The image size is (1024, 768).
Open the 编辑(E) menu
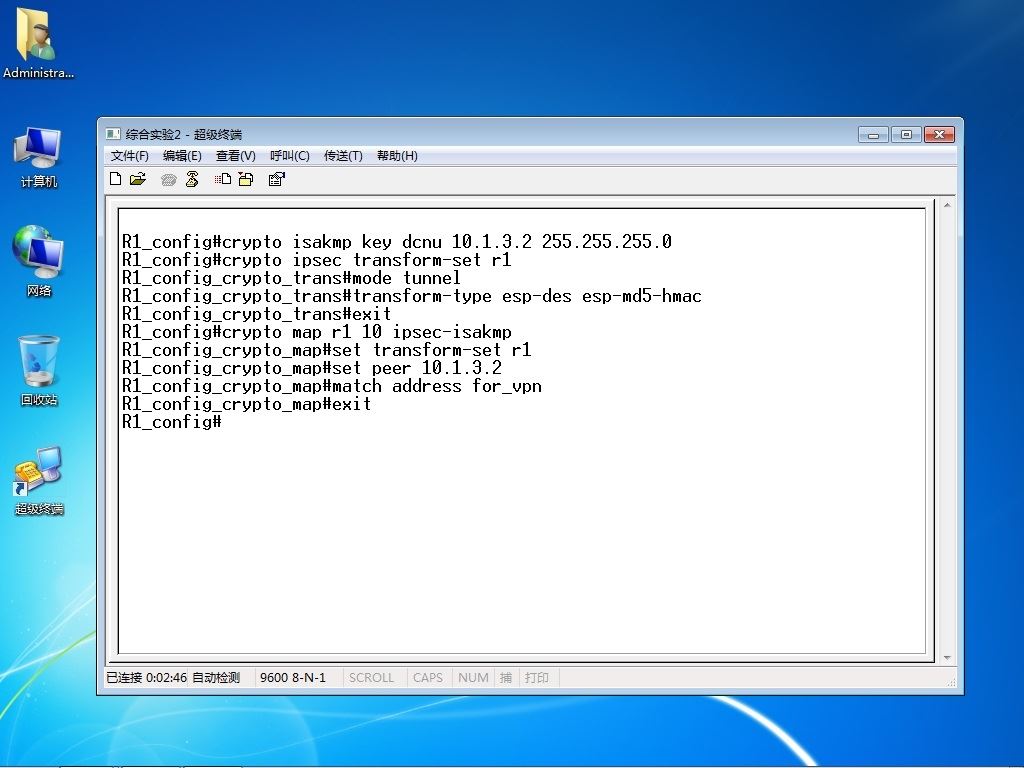coord(182,155)
